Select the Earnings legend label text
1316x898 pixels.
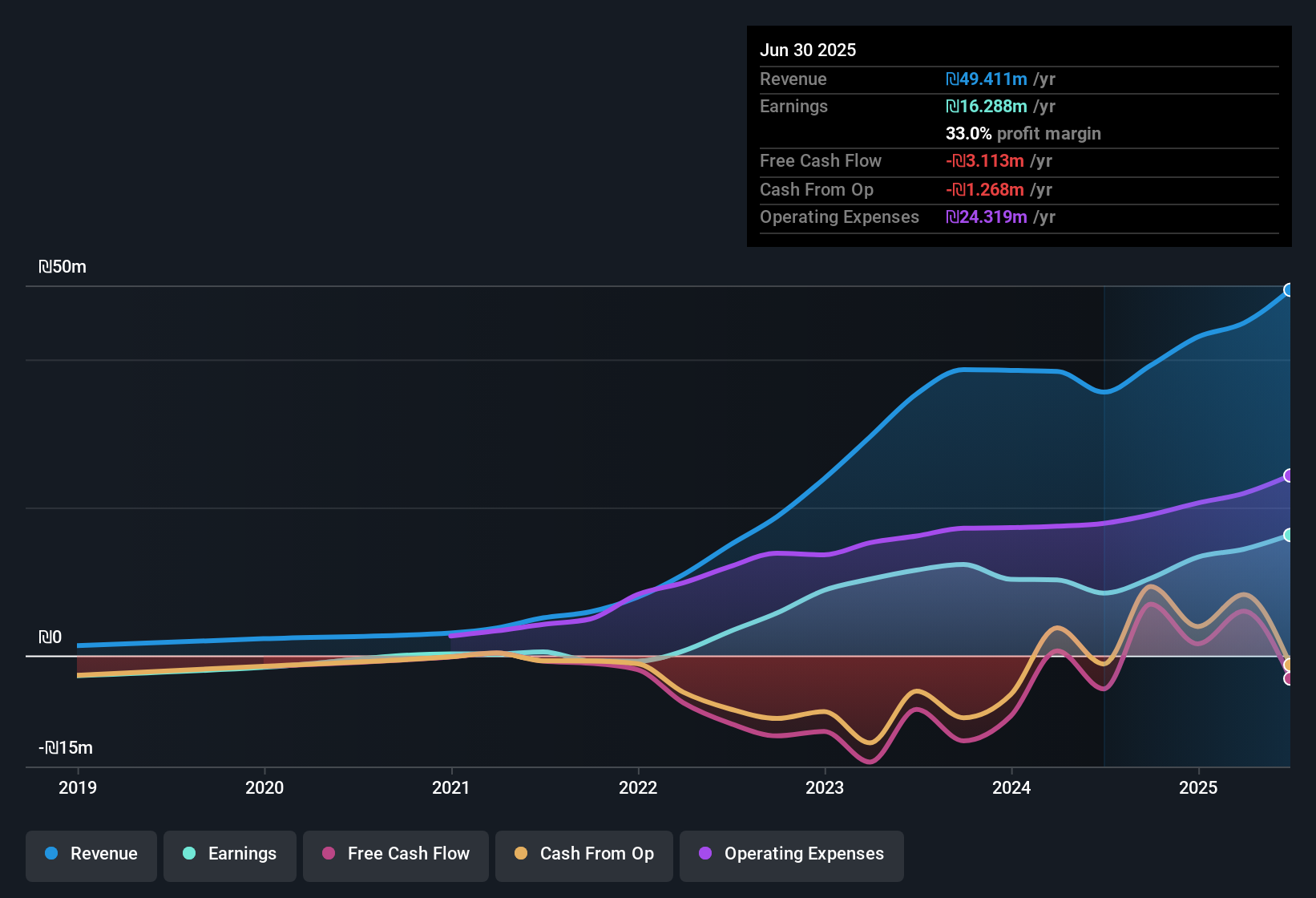click(242, 854)
